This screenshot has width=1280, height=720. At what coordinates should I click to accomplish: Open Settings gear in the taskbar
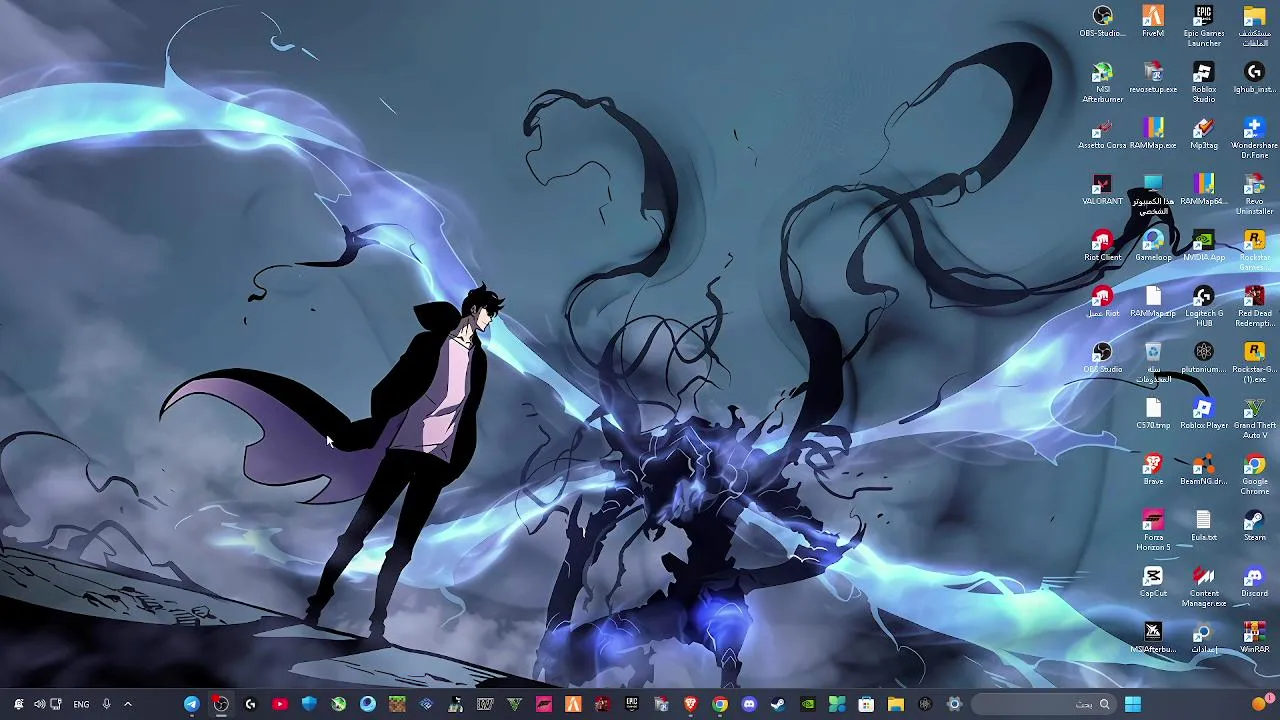click(954, 704)
